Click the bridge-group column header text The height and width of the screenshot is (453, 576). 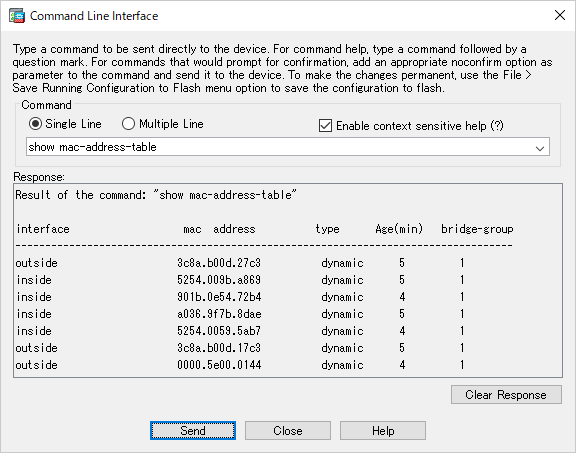(x=477, y=229)
